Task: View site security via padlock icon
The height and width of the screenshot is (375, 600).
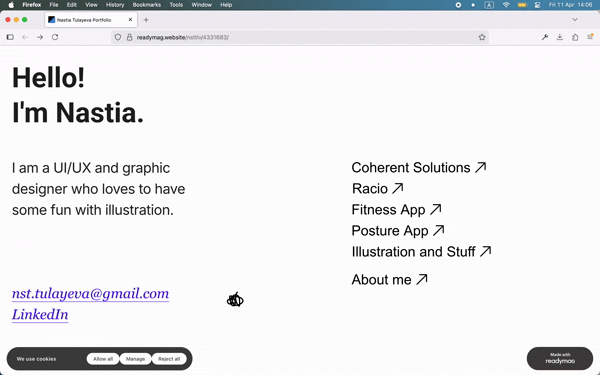Action: [x=129, y=37]
